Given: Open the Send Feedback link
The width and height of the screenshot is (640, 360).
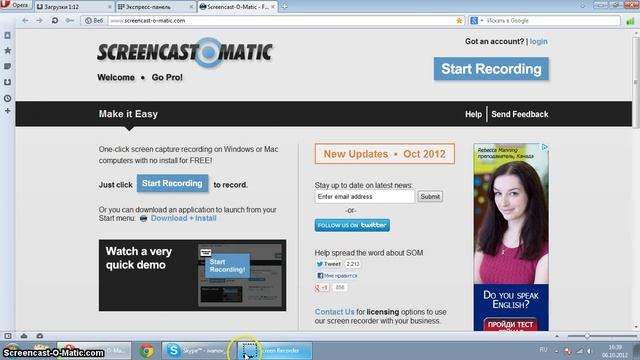Looking at the screenshot, I should pyautogui.click(x=520, y=114).
